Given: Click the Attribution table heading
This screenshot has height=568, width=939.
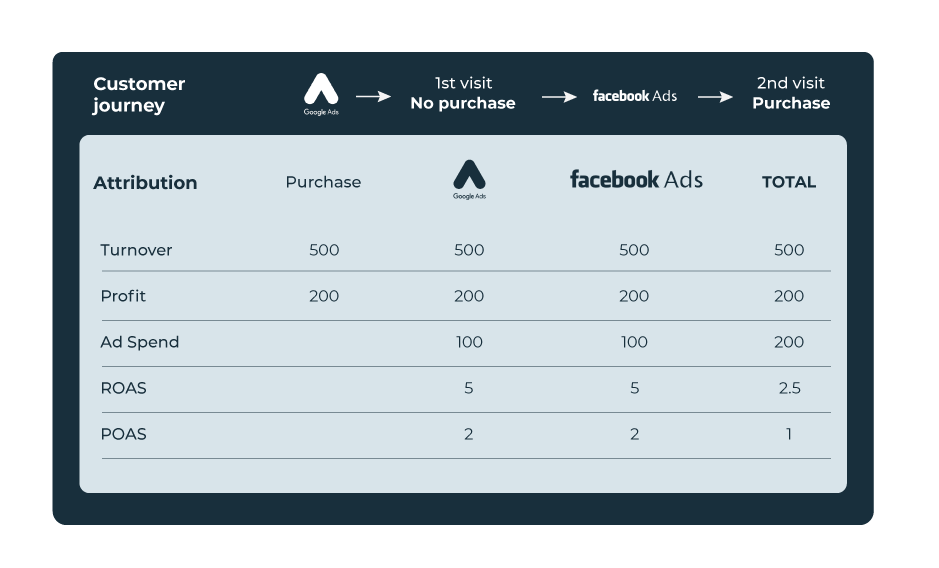Looking at the screenshot, I should point(145,182).
